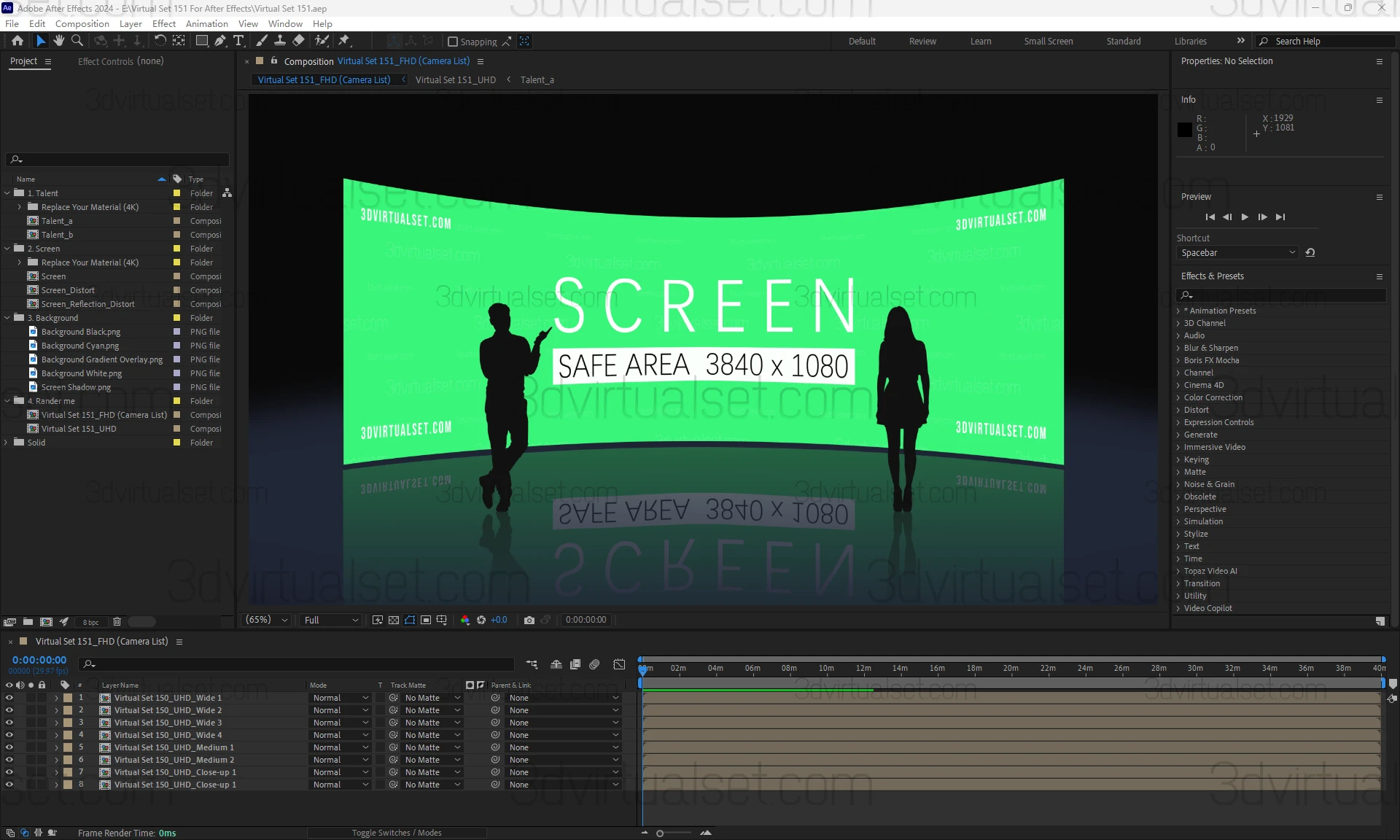Open the Spacebar shortcut dropdown
This screenshot has height=840, width=1400.
1237,253
